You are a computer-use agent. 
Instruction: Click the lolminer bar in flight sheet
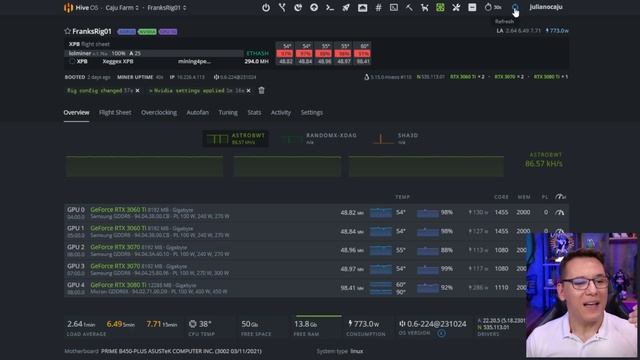154,53
